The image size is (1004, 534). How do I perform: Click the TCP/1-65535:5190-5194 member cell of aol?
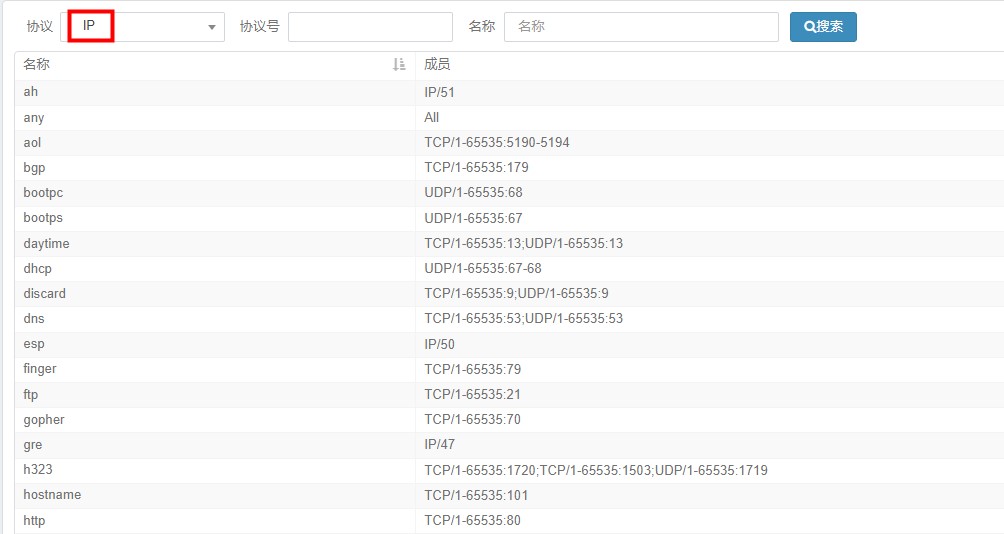pos(497,142)
